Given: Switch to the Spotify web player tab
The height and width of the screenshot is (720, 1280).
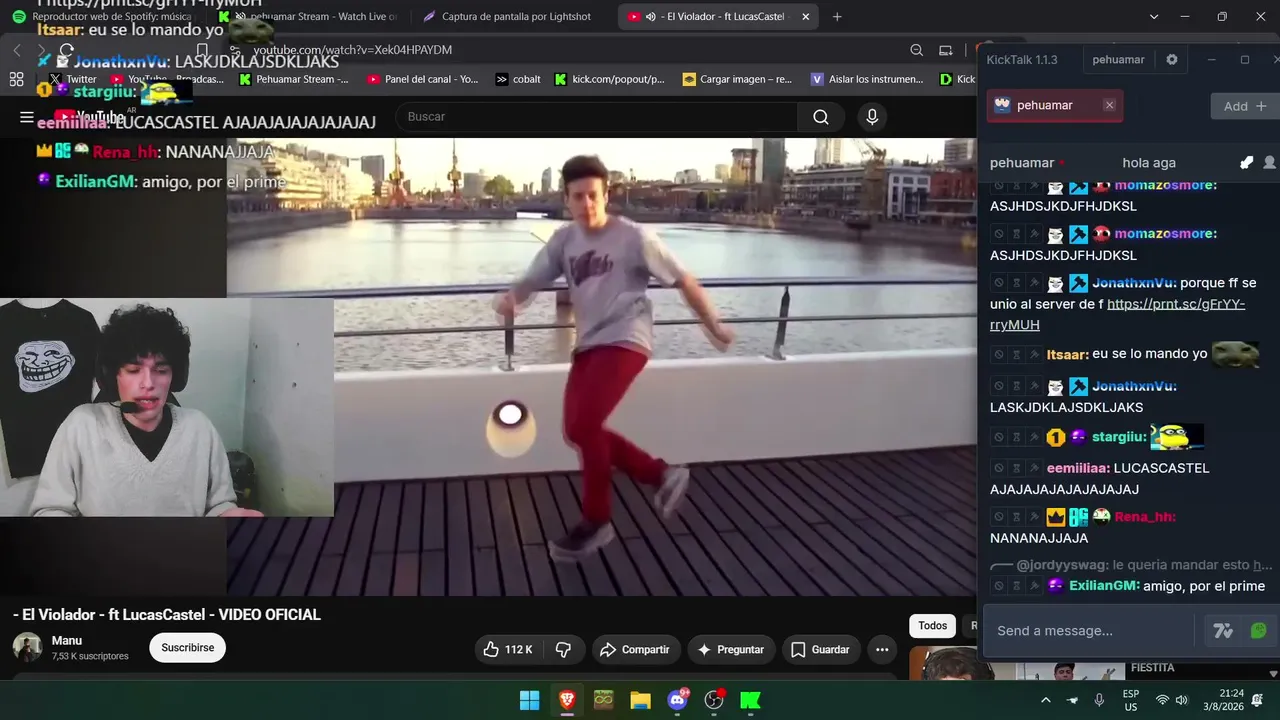Looking at the screenshot, I should [x=103, y=17].
